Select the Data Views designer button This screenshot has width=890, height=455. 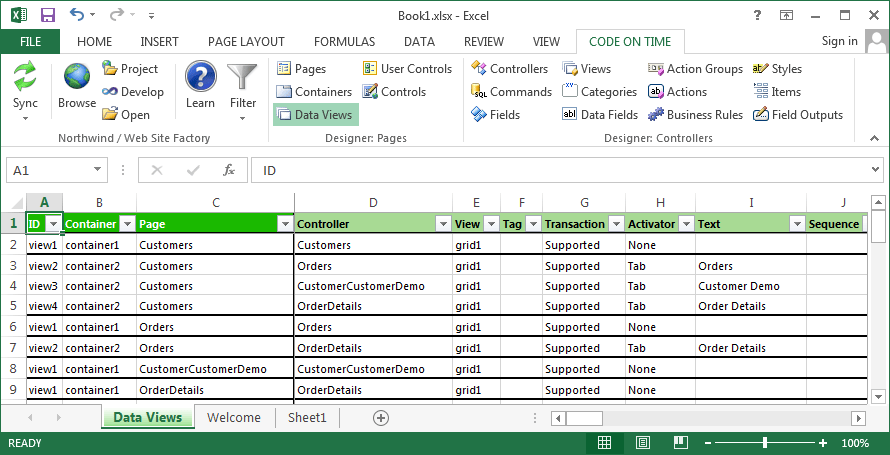click(x=316, y=115)
